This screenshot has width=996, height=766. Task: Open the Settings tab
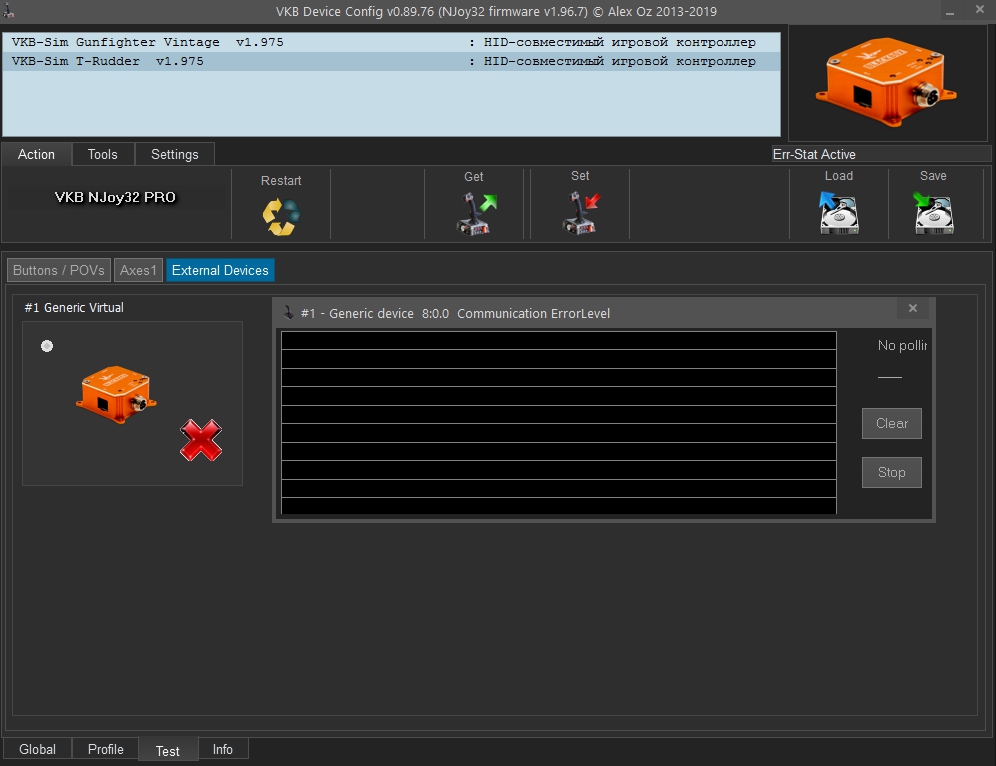coord(175,154)
